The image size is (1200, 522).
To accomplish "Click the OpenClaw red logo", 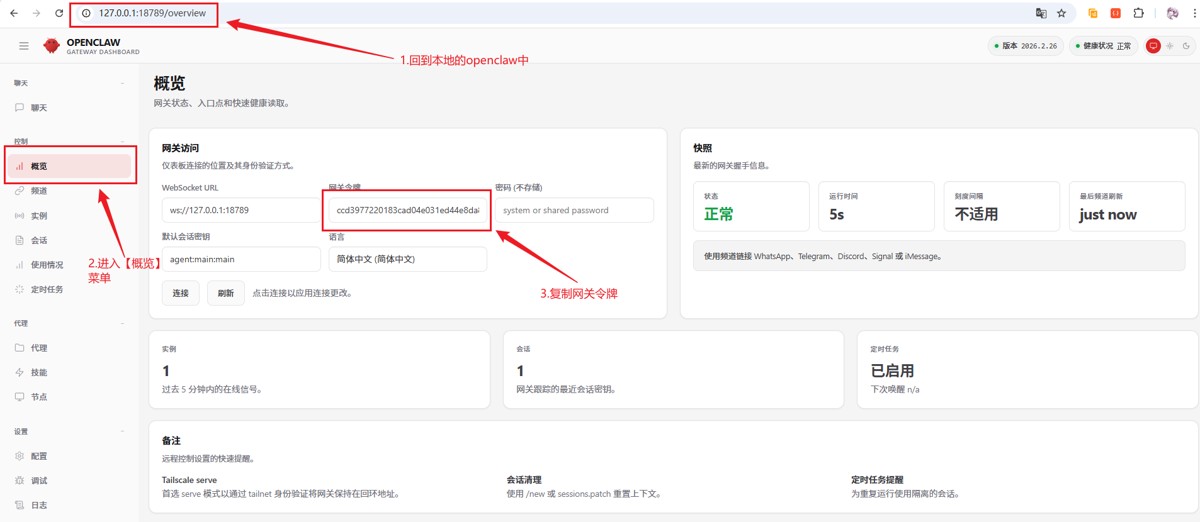I will (51, 46).
